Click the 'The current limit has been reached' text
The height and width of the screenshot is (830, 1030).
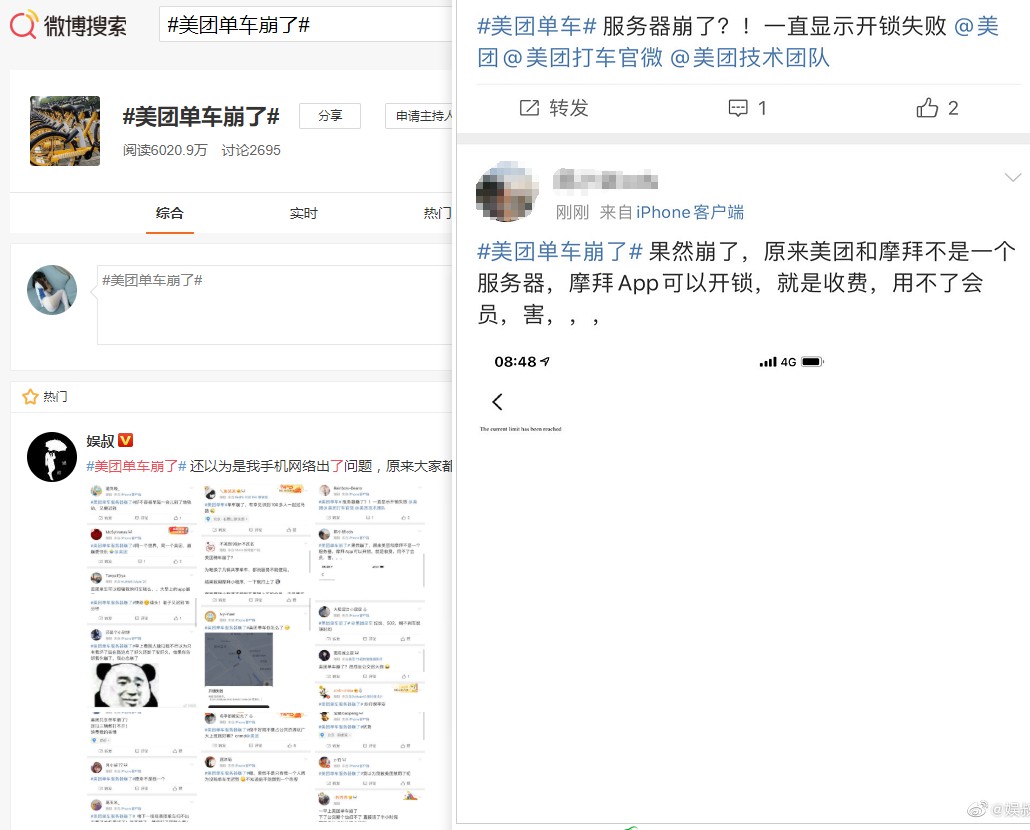click(520, 429)
